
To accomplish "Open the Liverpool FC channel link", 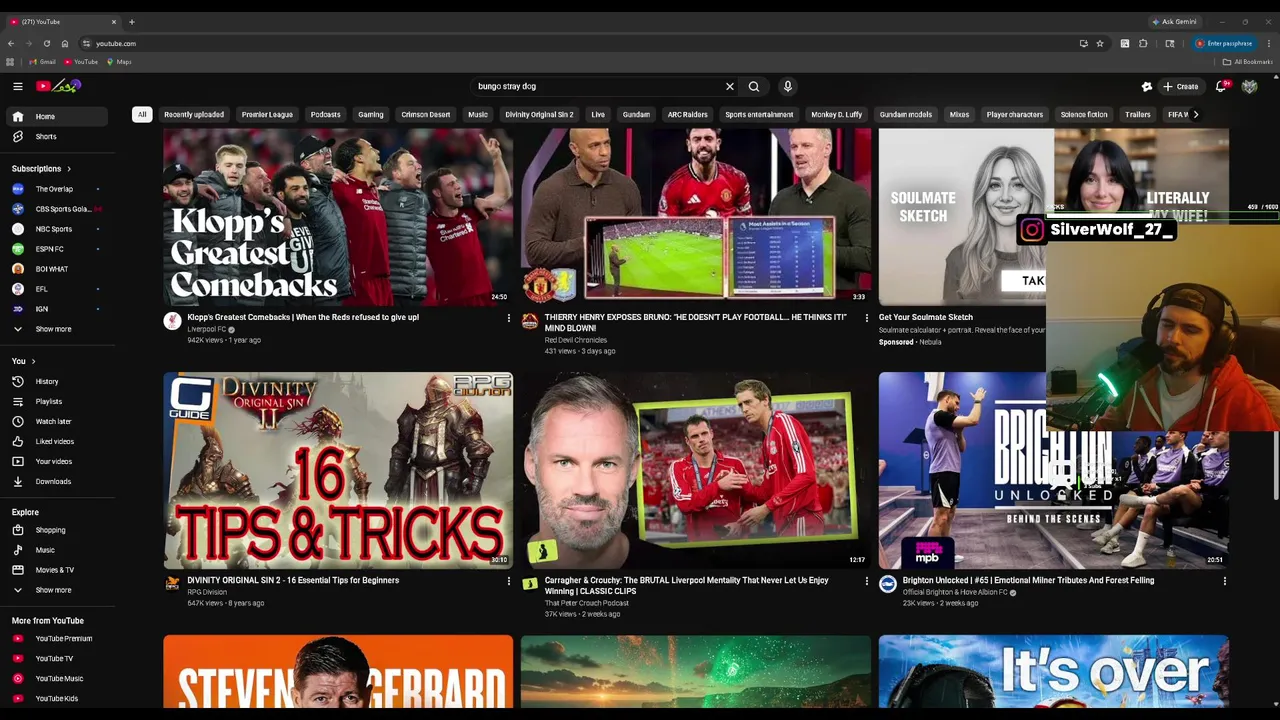I will [x=207, y=330].
